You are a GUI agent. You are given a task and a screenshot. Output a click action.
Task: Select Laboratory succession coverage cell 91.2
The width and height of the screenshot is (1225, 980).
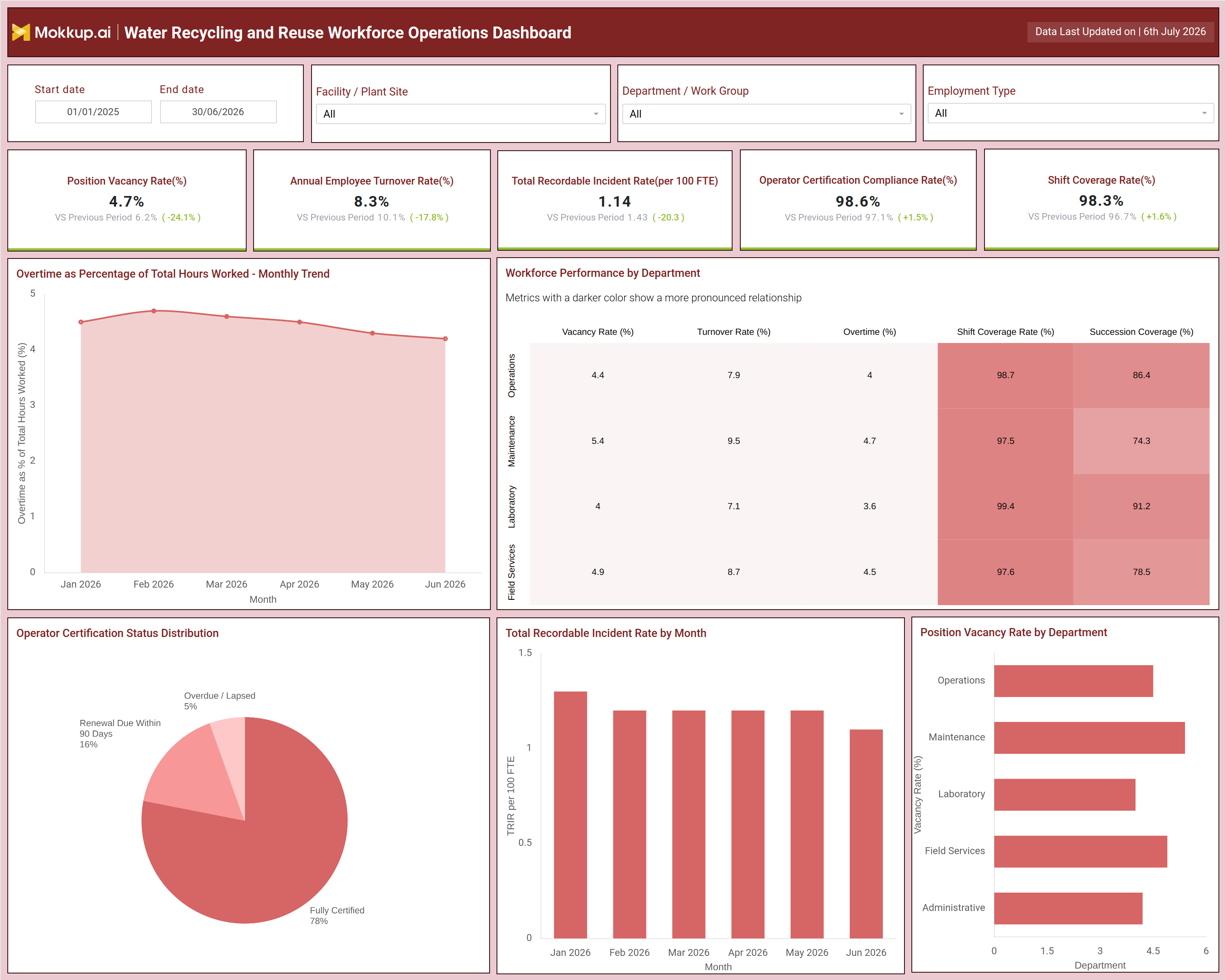coord(1141,506)
